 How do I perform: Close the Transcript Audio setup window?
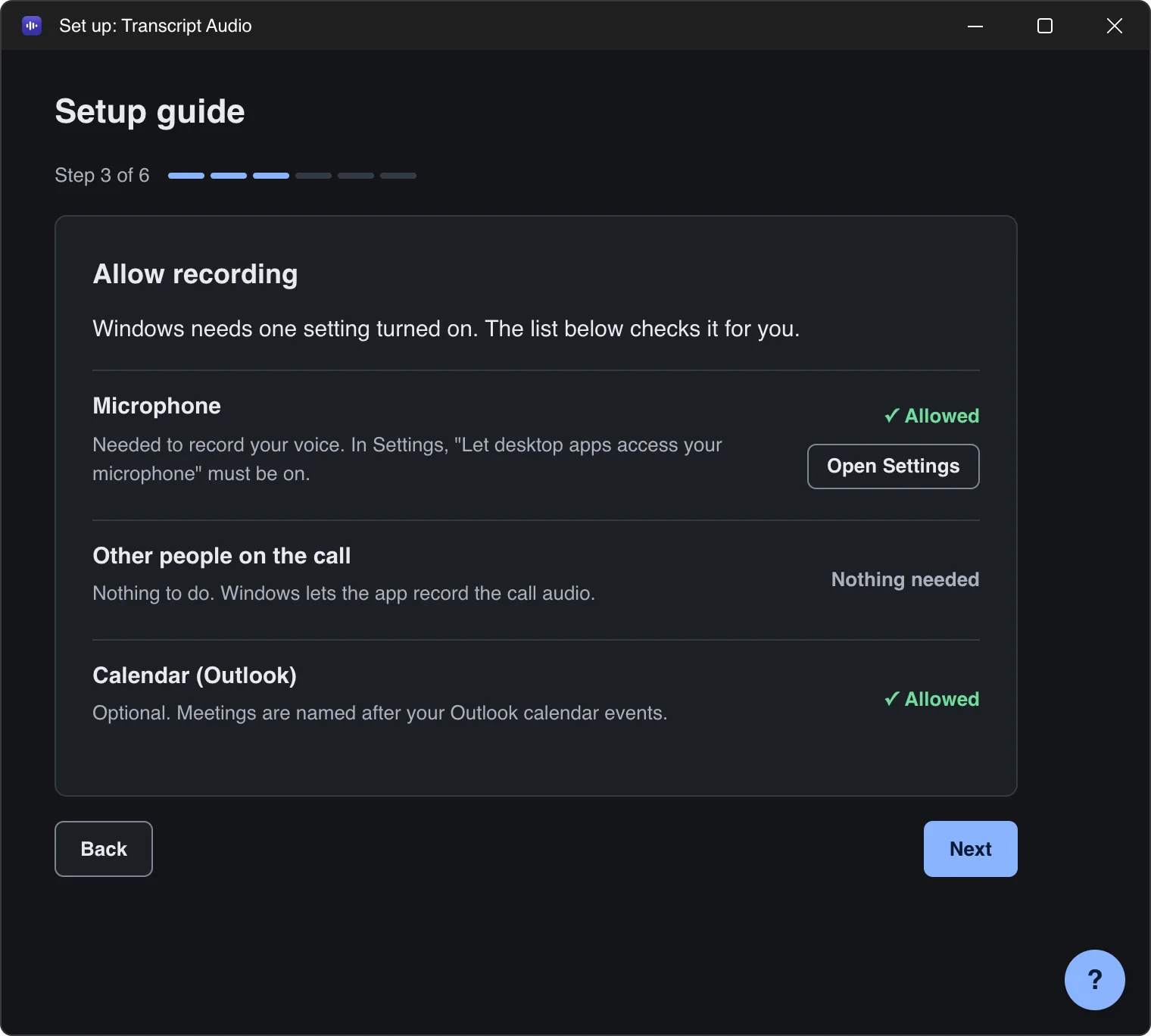1115,26
